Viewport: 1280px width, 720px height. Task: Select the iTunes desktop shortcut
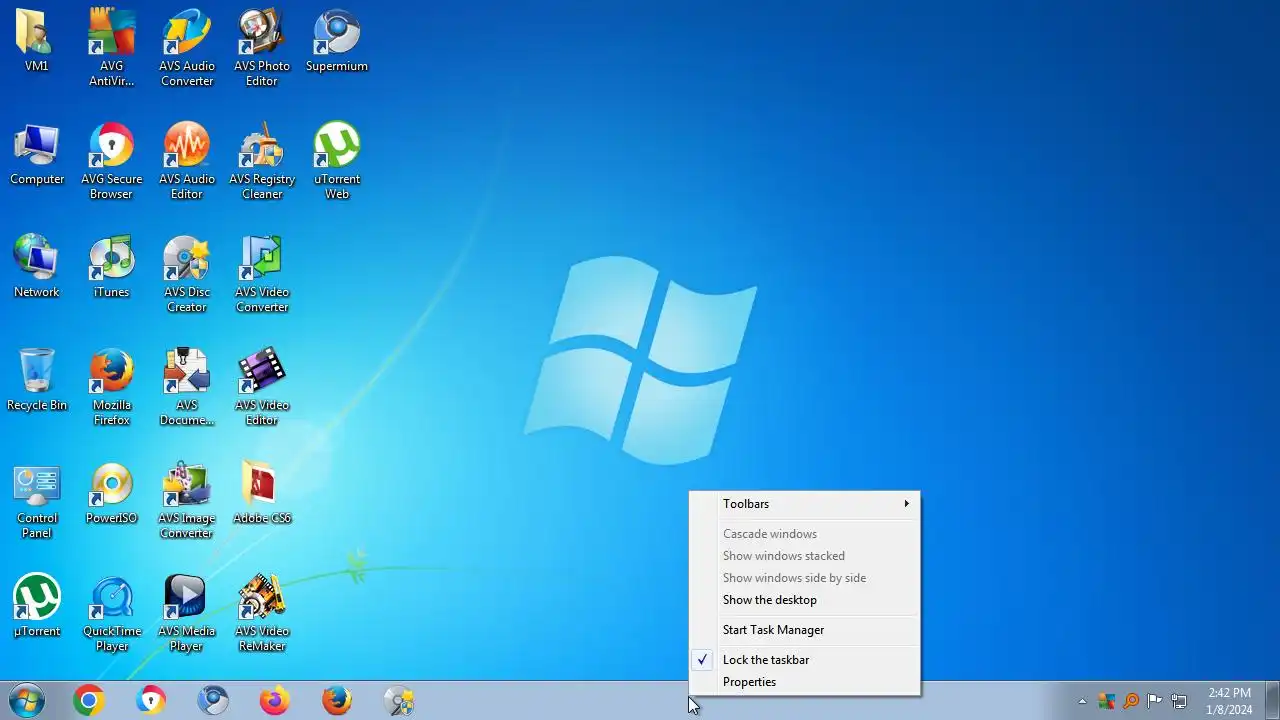[x=112, y=266]
